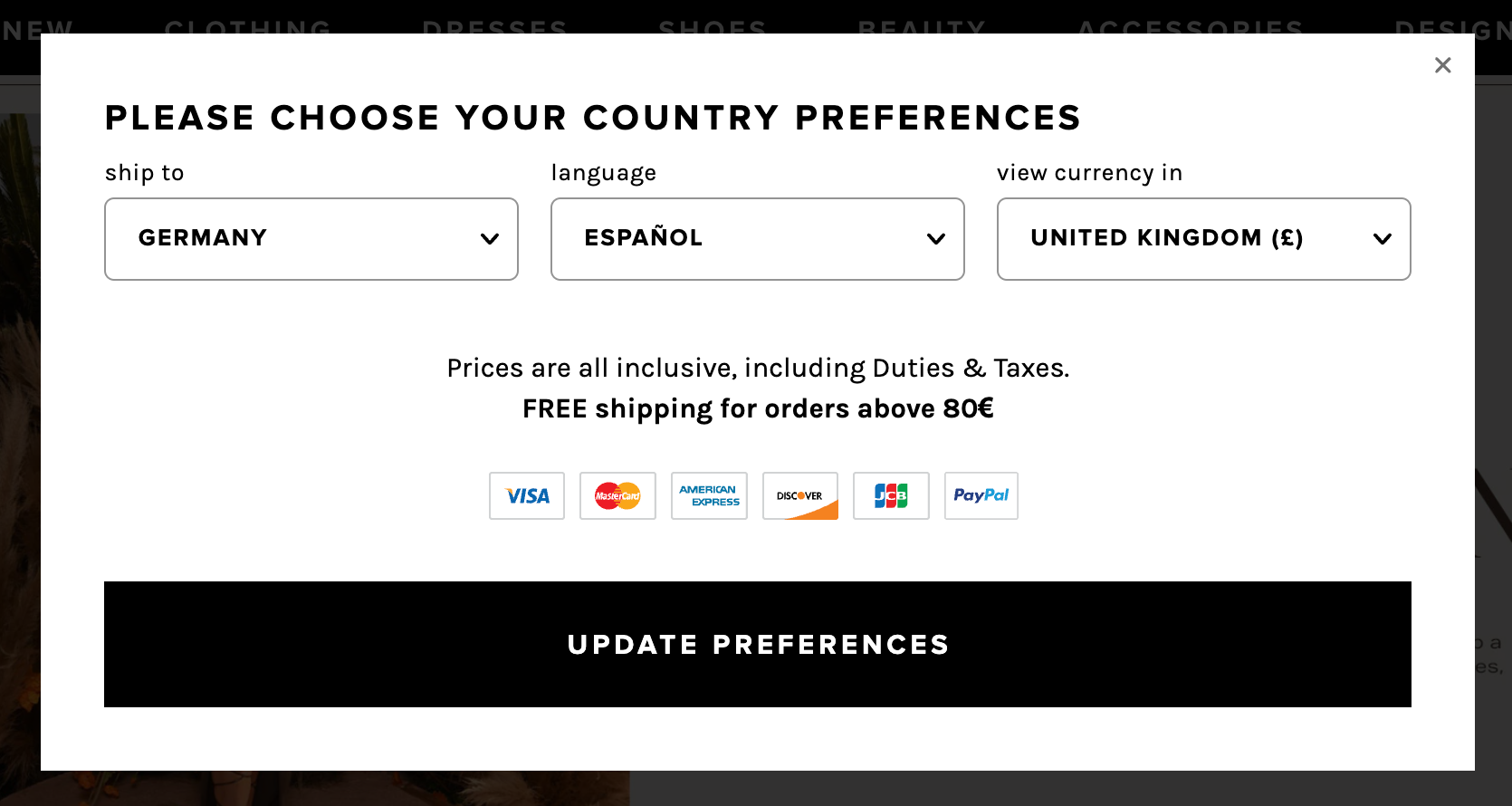This screenshot has height=806, width=1512.
Task: Open the ship to Germany dropdown
Action: point(311,239)
